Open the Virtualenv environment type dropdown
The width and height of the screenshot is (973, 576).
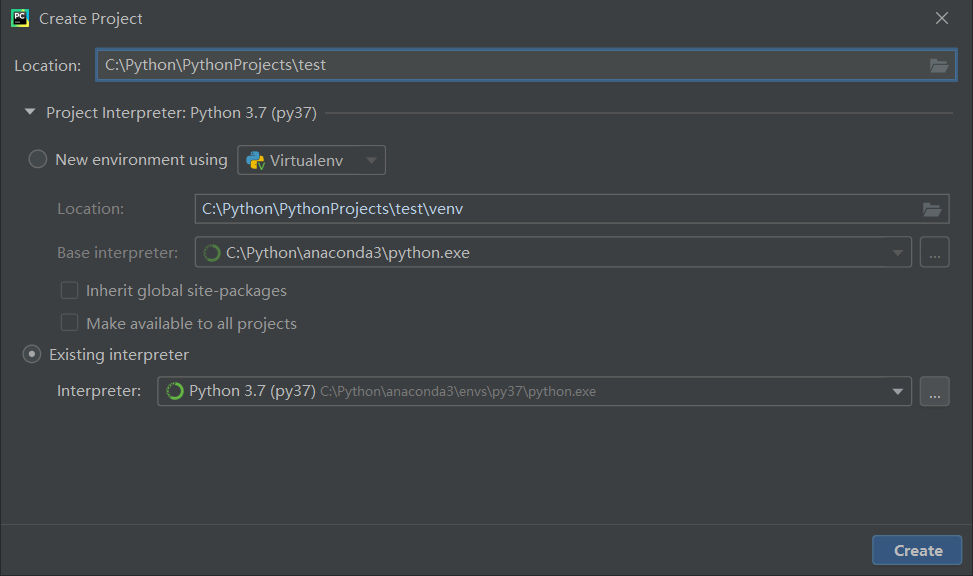point(312,160)
